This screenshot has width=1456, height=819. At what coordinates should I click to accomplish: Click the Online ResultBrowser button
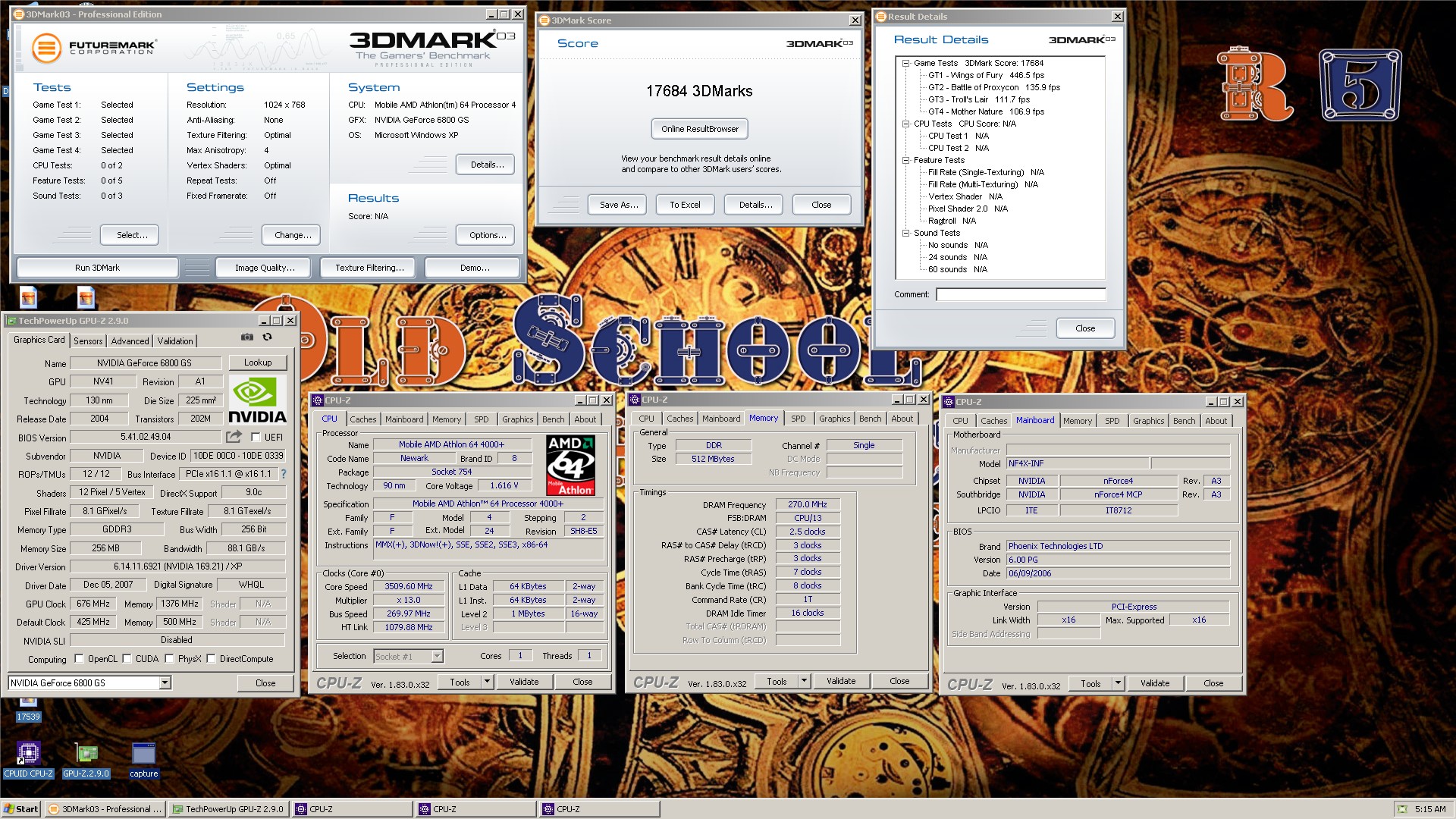click(699, 129)
